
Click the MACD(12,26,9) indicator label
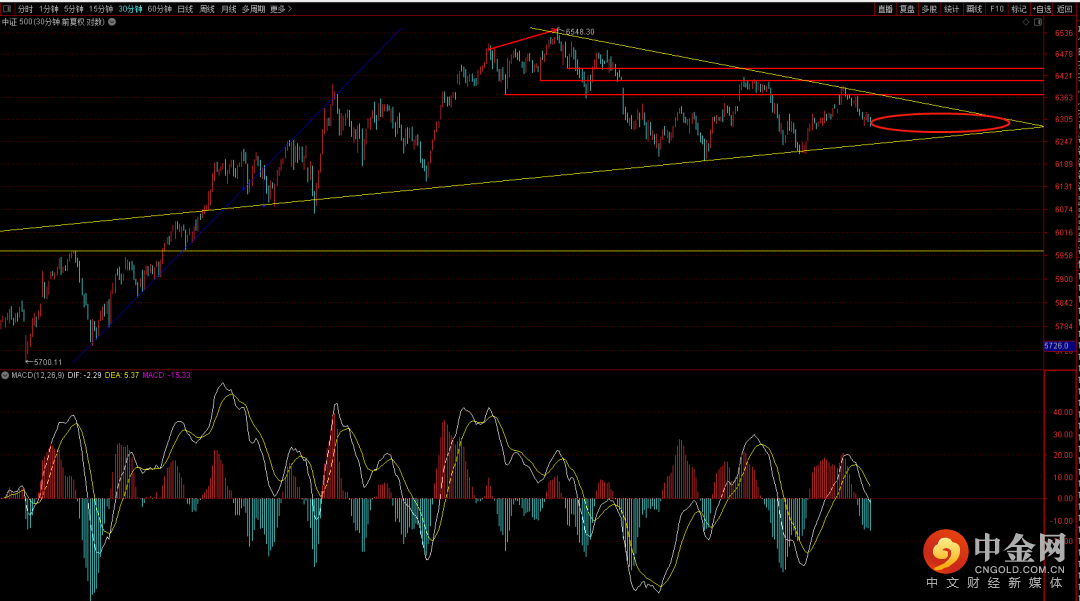[x=38, y=375]
